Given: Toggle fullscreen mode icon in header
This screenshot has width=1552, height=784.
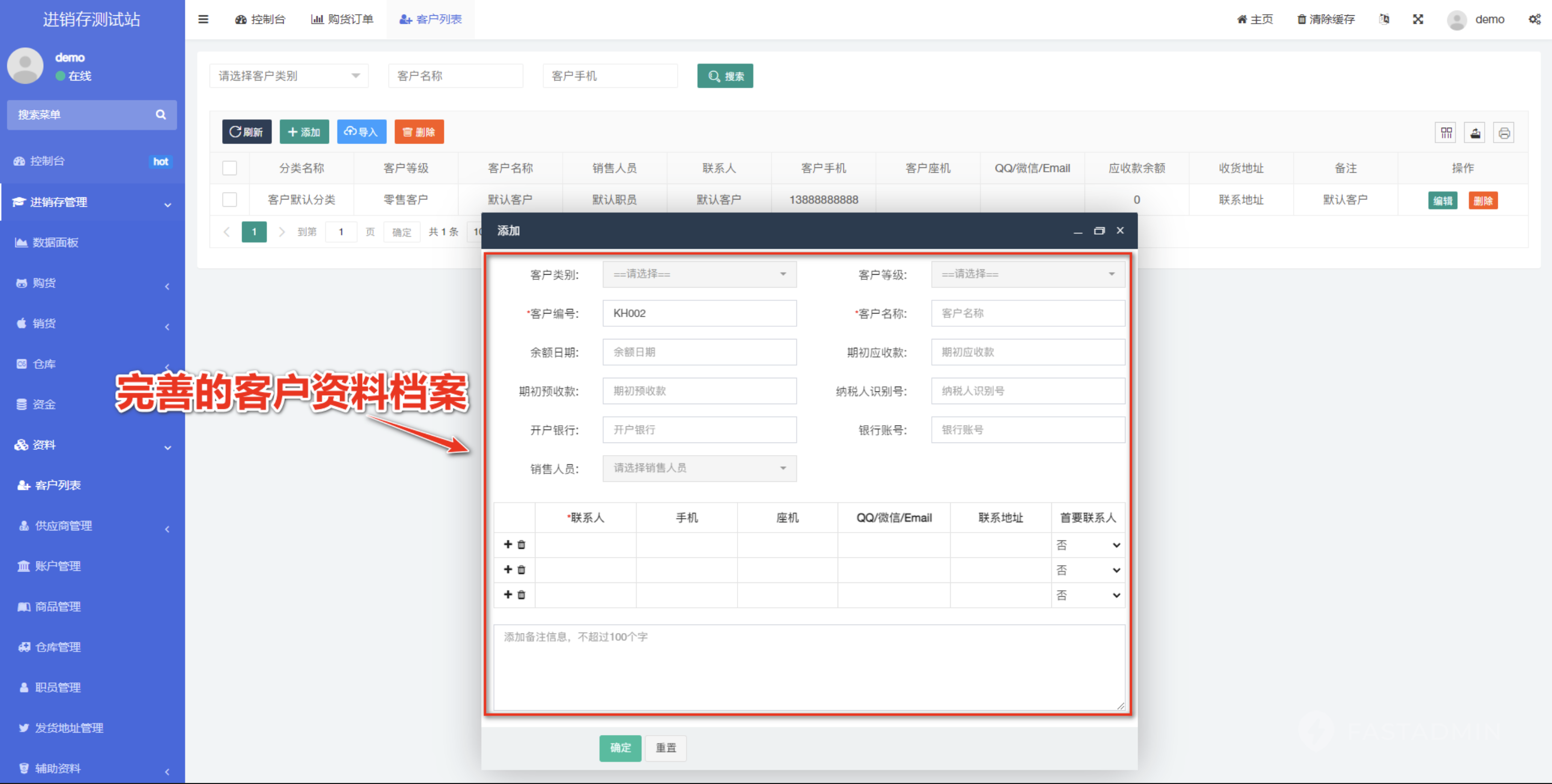Looking at the screenshot, I should point(1418,19).
